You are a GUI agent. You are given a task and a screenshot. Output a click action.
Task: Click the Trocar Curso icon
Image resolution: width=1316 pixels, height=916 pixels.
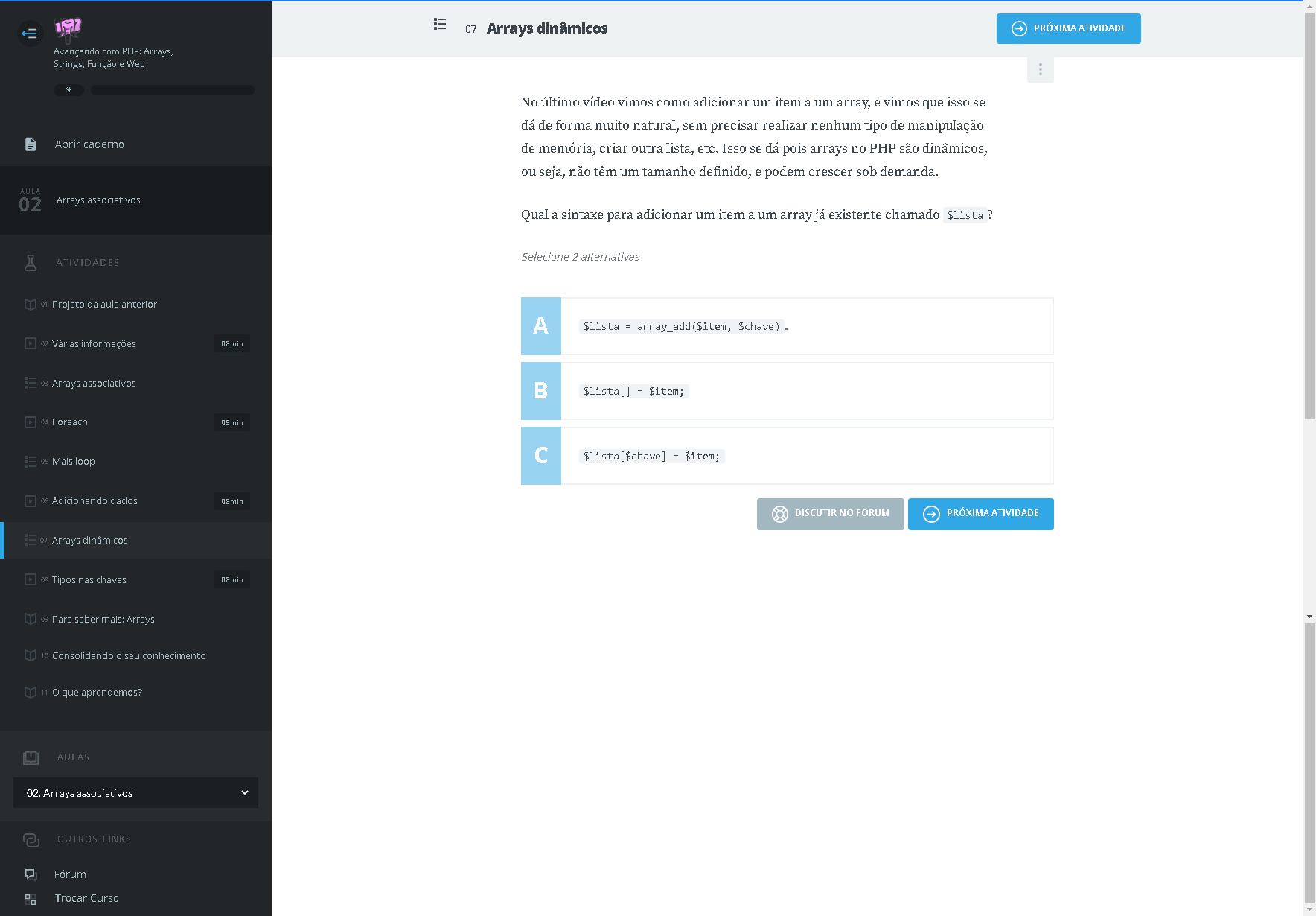click(x=31, y=899)
